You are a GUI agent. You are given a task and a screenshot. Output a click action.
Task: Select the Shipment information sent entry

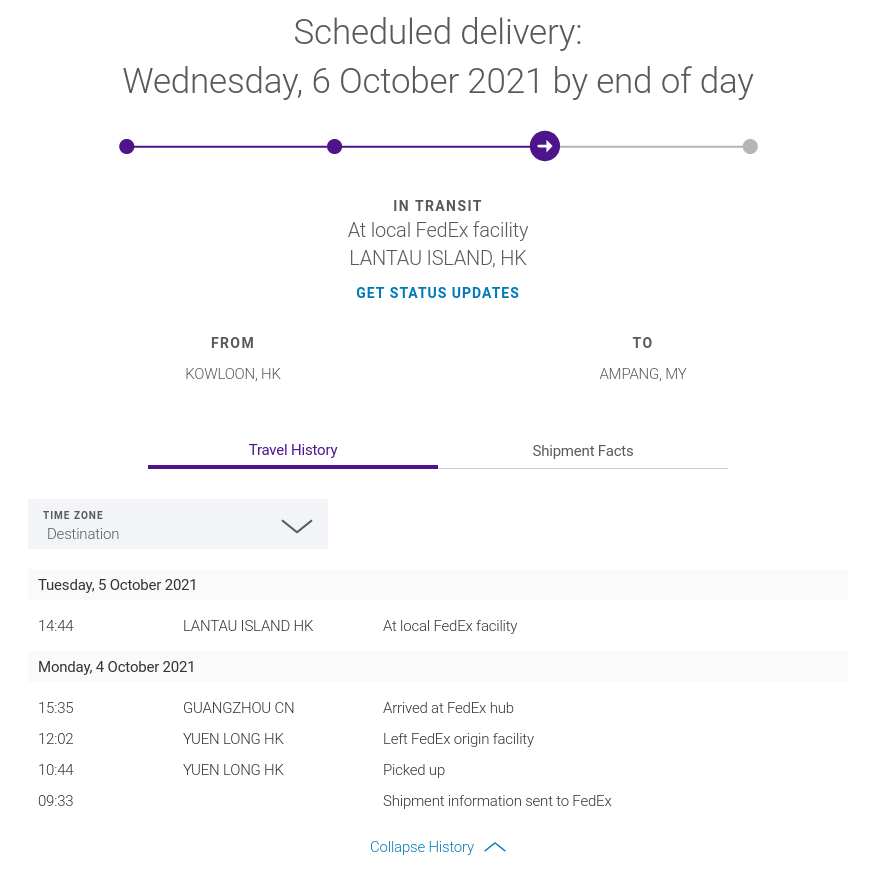tap(497, 801)
